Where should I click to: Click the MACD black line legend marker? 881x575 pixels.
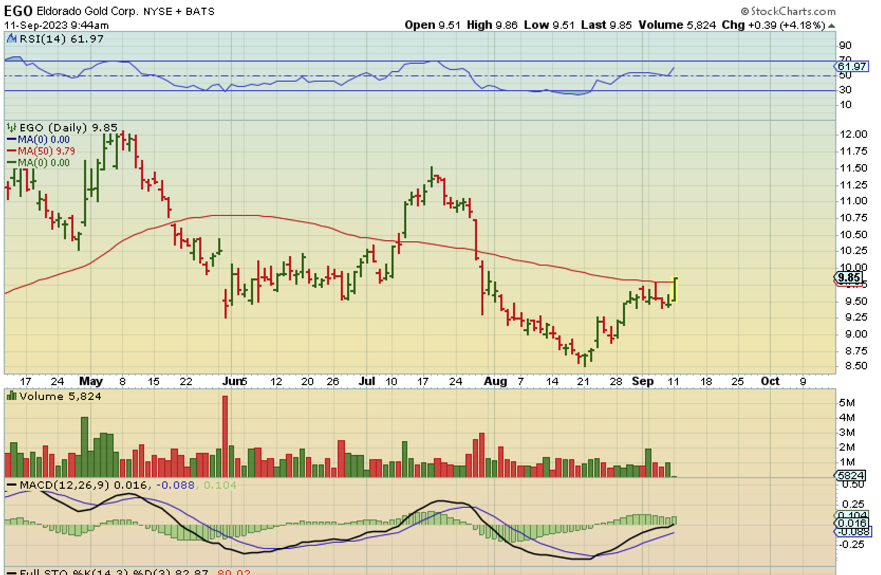pyautogui.click(x=12, y=485)
